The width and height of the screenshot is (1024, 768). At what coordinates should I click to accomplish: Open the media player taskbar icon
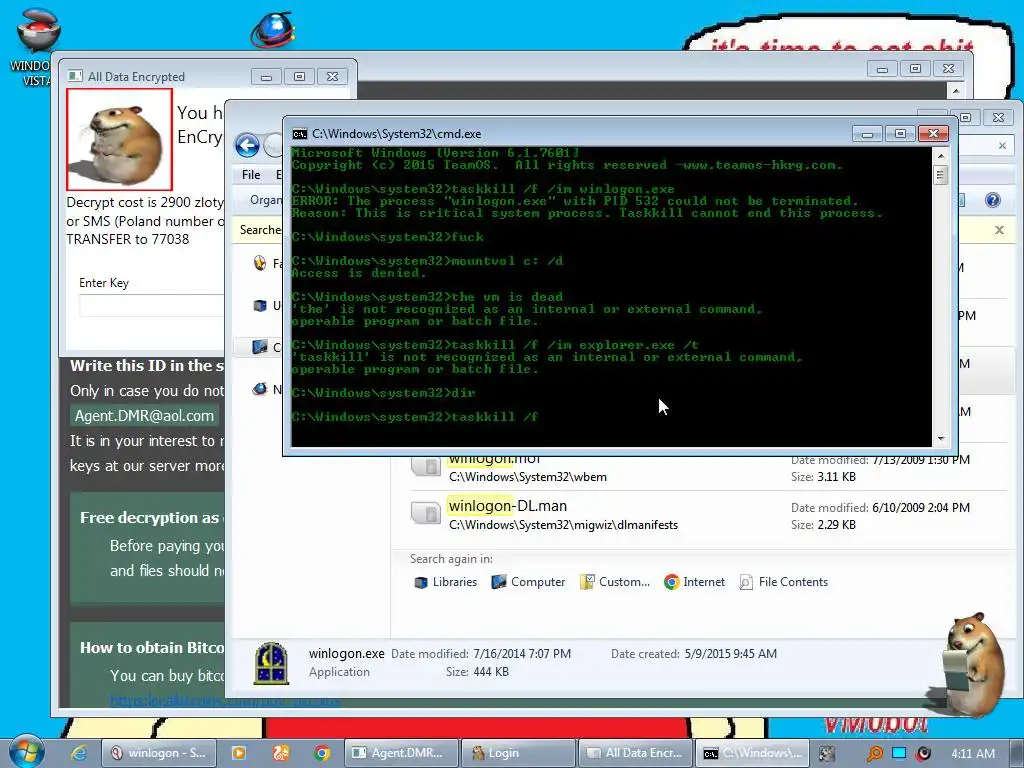tap(239, 753)
